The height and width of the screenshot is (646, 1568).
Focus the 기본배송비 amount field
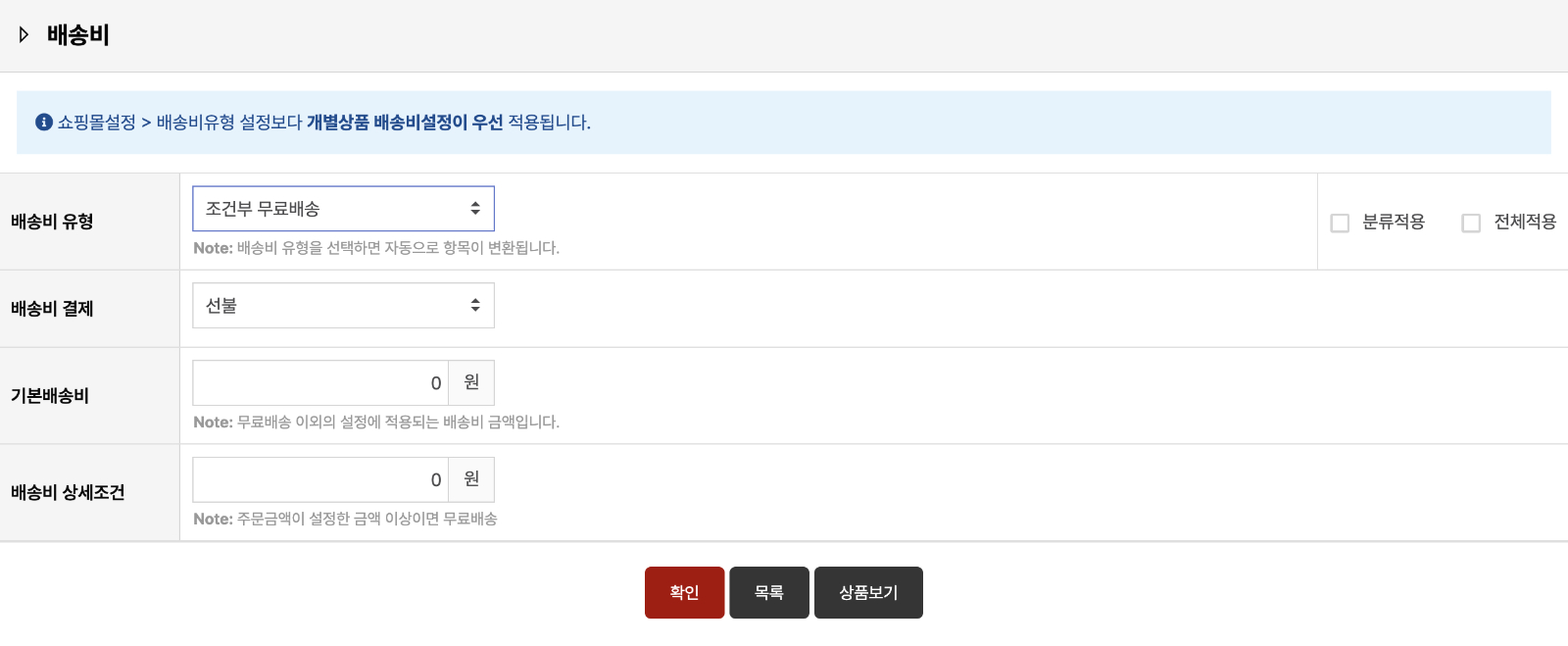click(x=320, y=382)
